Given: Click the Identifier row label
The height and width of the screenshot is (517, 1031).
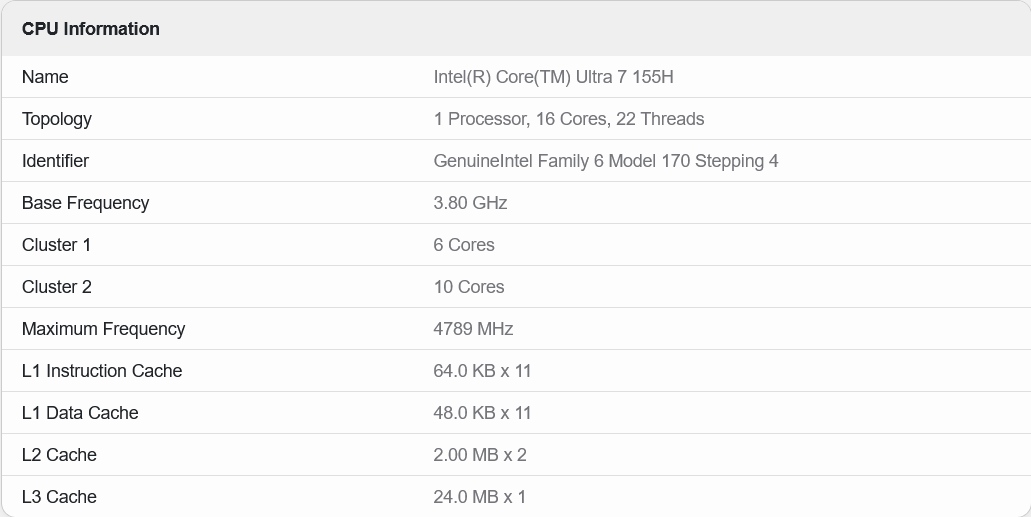Looking at the screenshot, I should click(x=55, y=161).
